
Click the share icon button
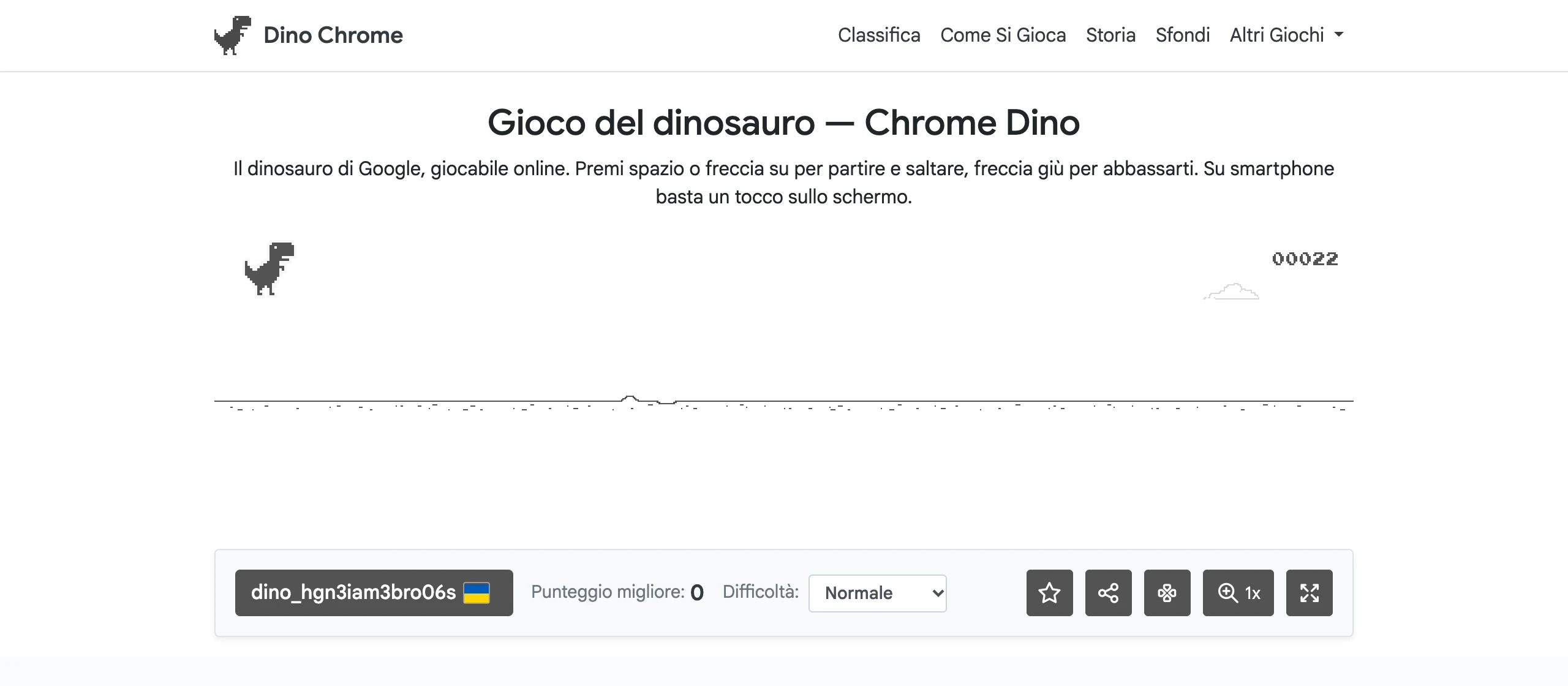click(x=1109, y=592)
